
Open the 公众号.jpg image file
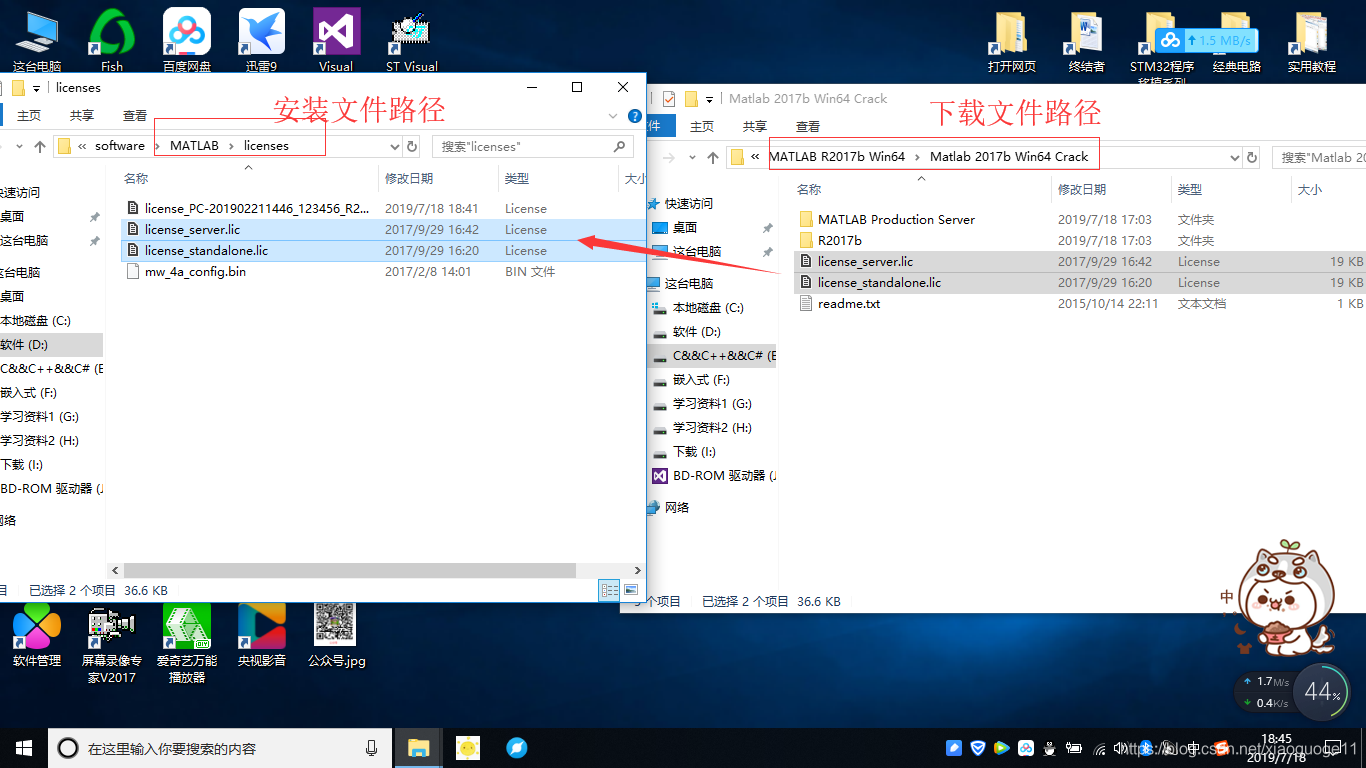point(336,635)
